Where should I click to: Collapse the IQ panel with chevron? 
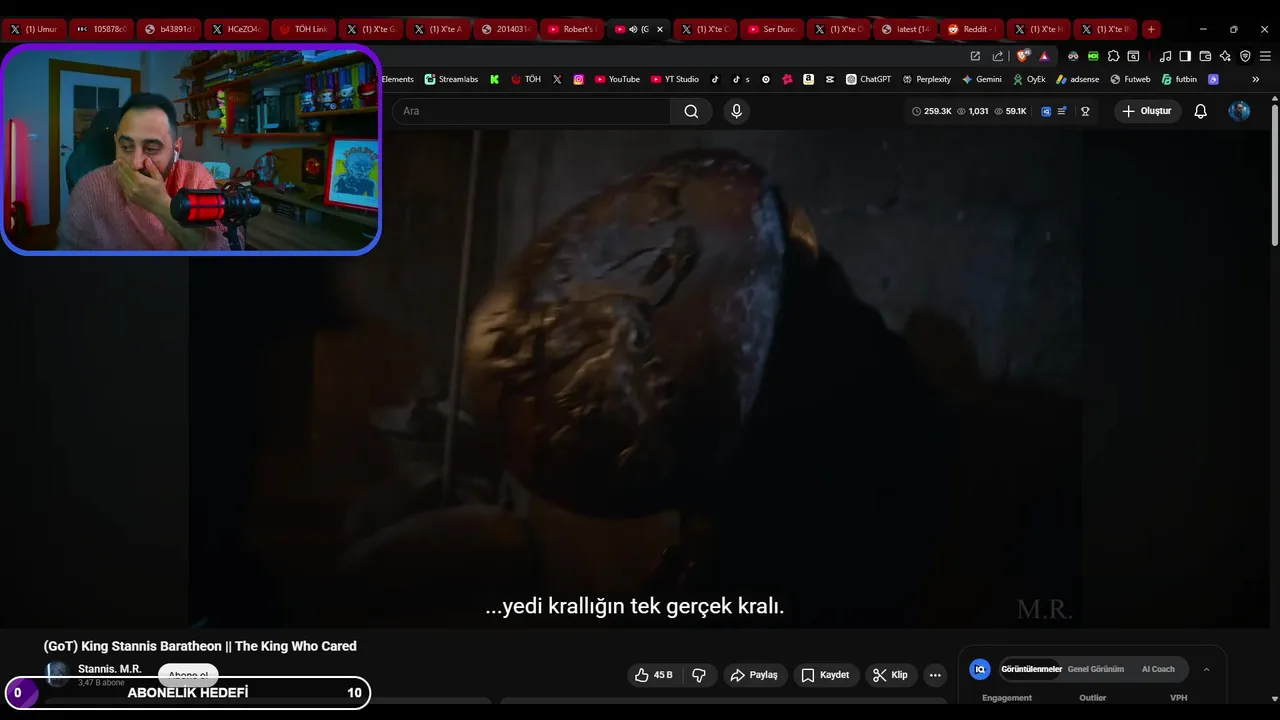(1206, 669)
